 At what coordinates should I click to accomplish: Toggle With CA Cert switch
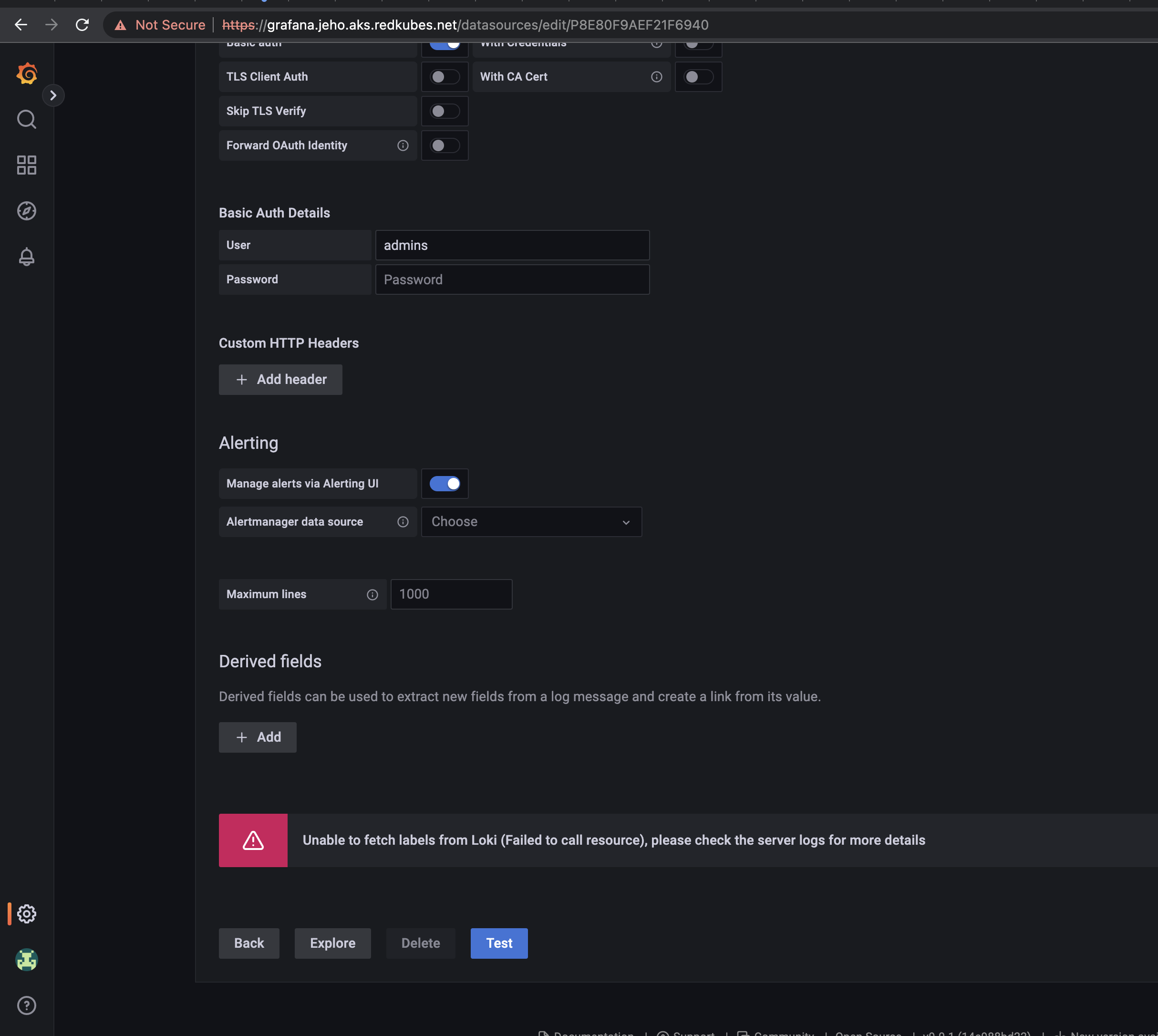coord(699,77)
